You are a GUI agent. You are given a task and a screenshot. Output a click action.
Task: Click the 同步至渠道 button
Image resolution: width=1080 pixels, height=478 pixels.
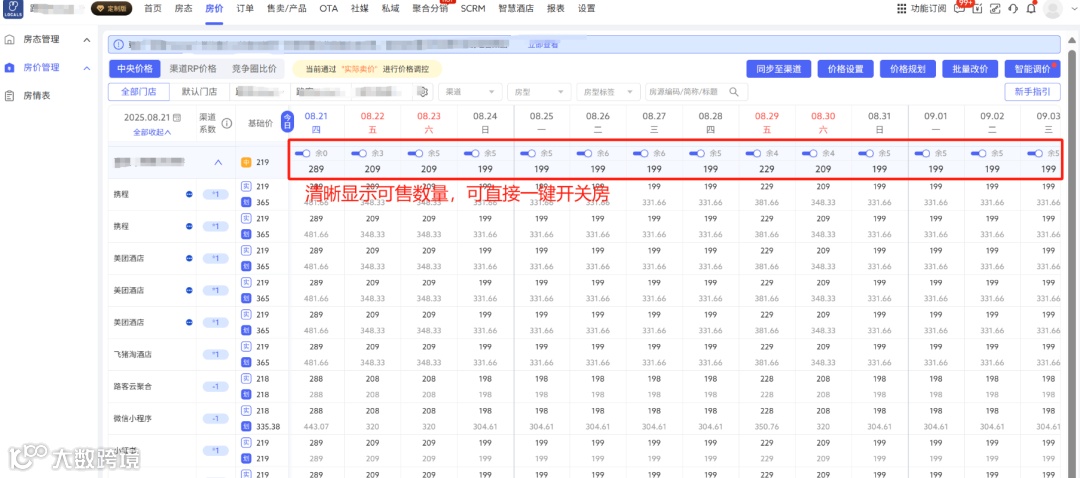pos(778,70)
